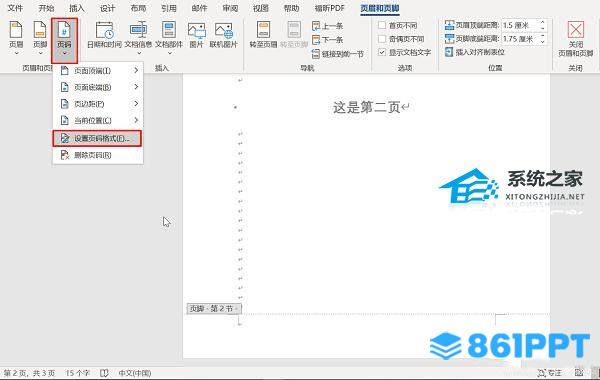Viewport: 600px width, 380px height.
Task: Click the 页脚底端距离 input field
Action: click(520, 39)
